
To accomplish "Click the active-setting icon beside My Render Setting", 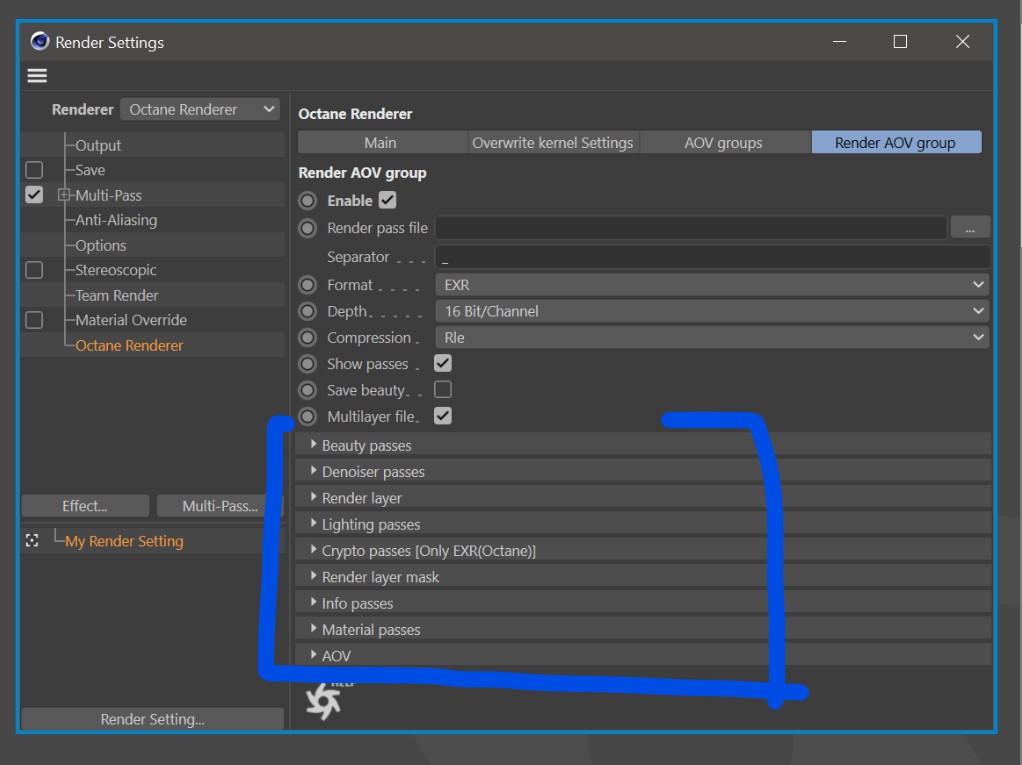I will 32,540.
